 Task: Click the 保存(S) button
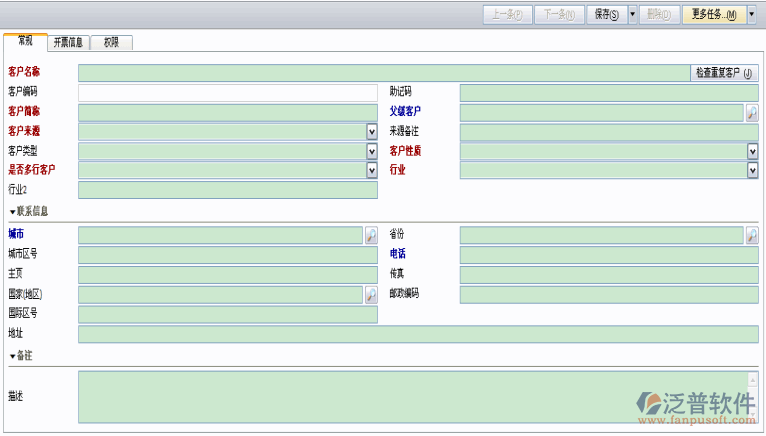point(606,14)
